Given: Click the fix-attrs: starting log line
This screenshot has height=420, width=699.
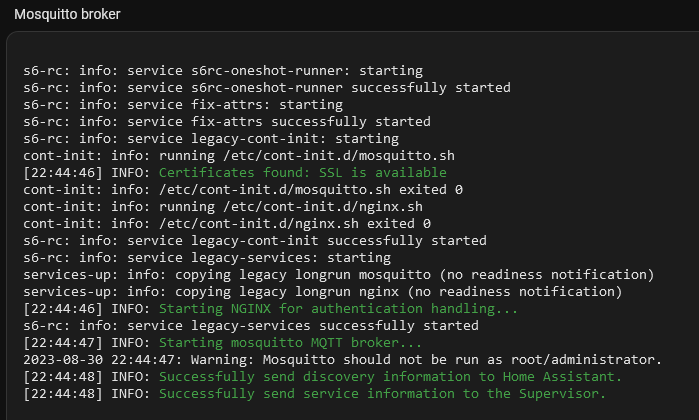Looking at the screenshot, I should (183, 105).
